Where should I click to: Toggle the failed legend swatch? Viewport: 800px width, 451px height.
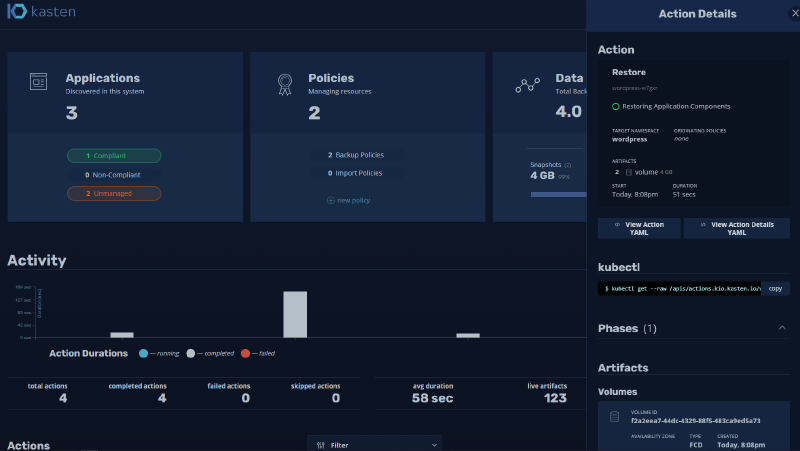(x=245, y=353)
